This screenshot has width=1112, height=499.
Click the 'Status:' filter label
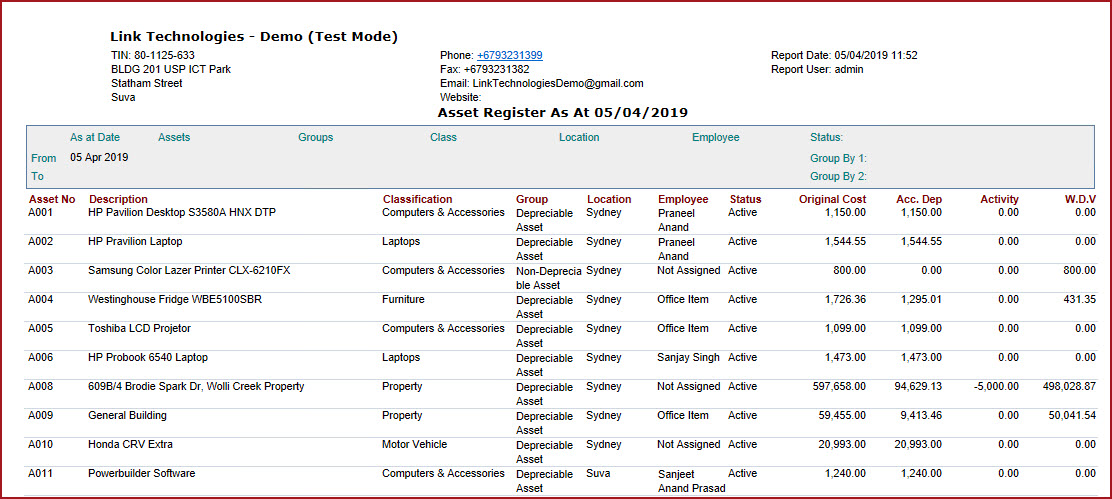827,138
